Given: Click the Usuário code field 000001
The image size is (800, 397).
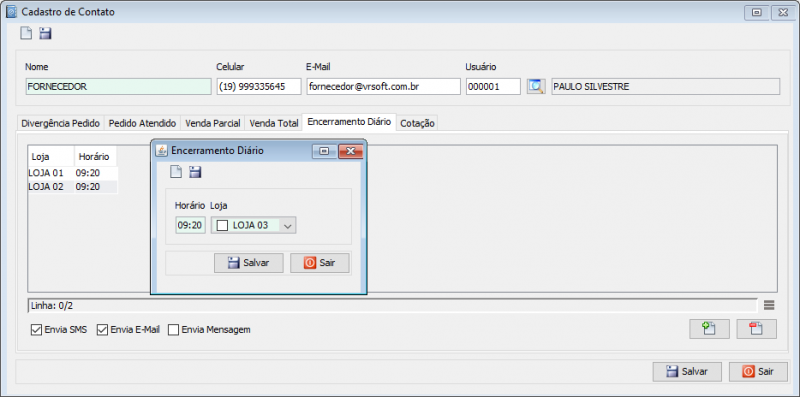Looking at the screenshot, I should click(x=493, y=86).
